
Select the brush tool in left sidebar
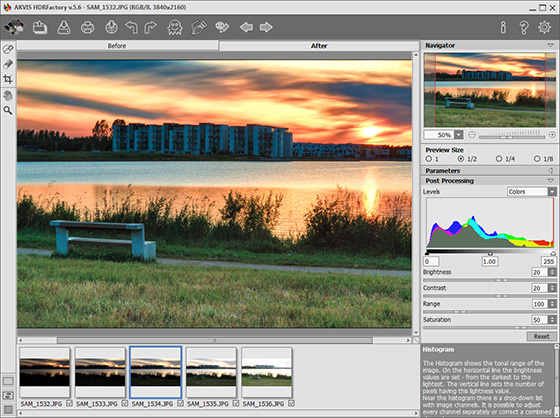point(8,49)
